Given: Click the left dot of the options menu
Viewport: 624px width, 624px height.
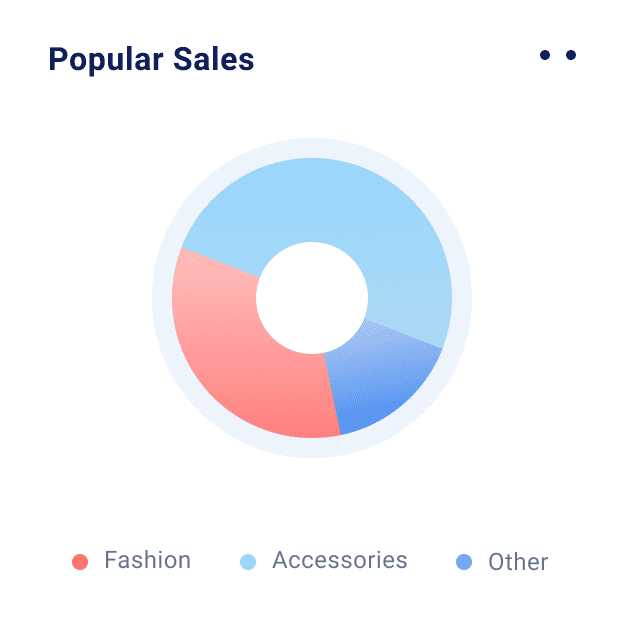Looking at the screenshot, I should tap(545, 55).
